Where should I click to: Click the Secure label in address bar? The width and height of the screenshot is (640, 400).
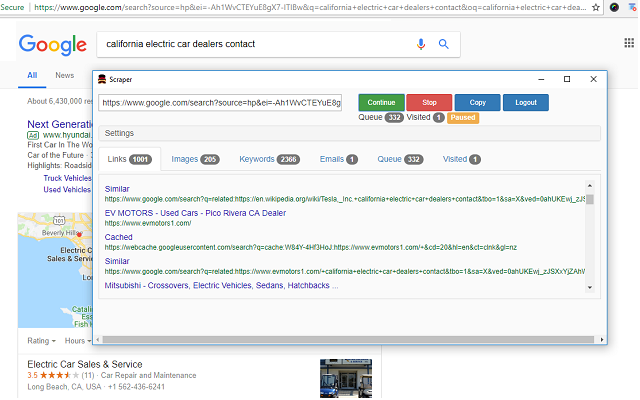pyautogui.click(x=12, y=7)
